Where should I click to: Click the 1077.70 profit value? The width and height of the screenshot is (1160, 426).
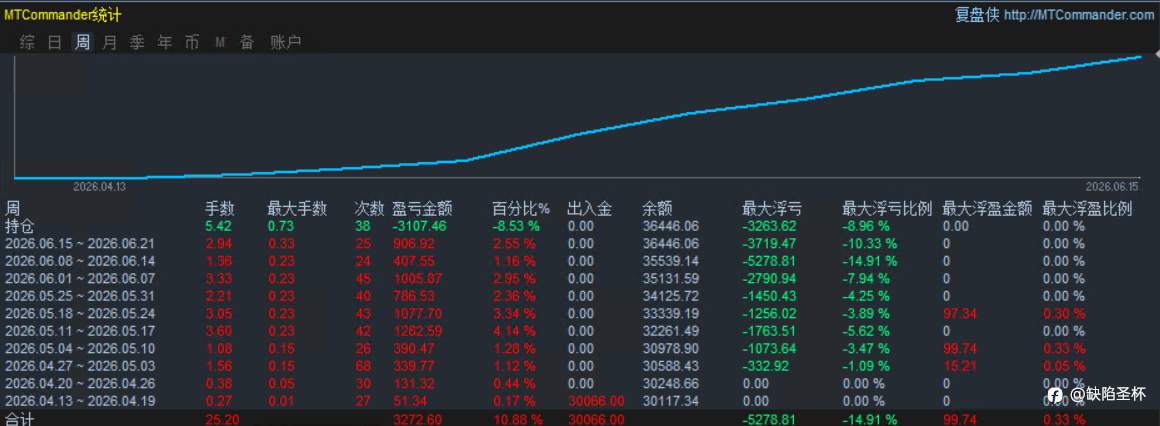[417, 314]
